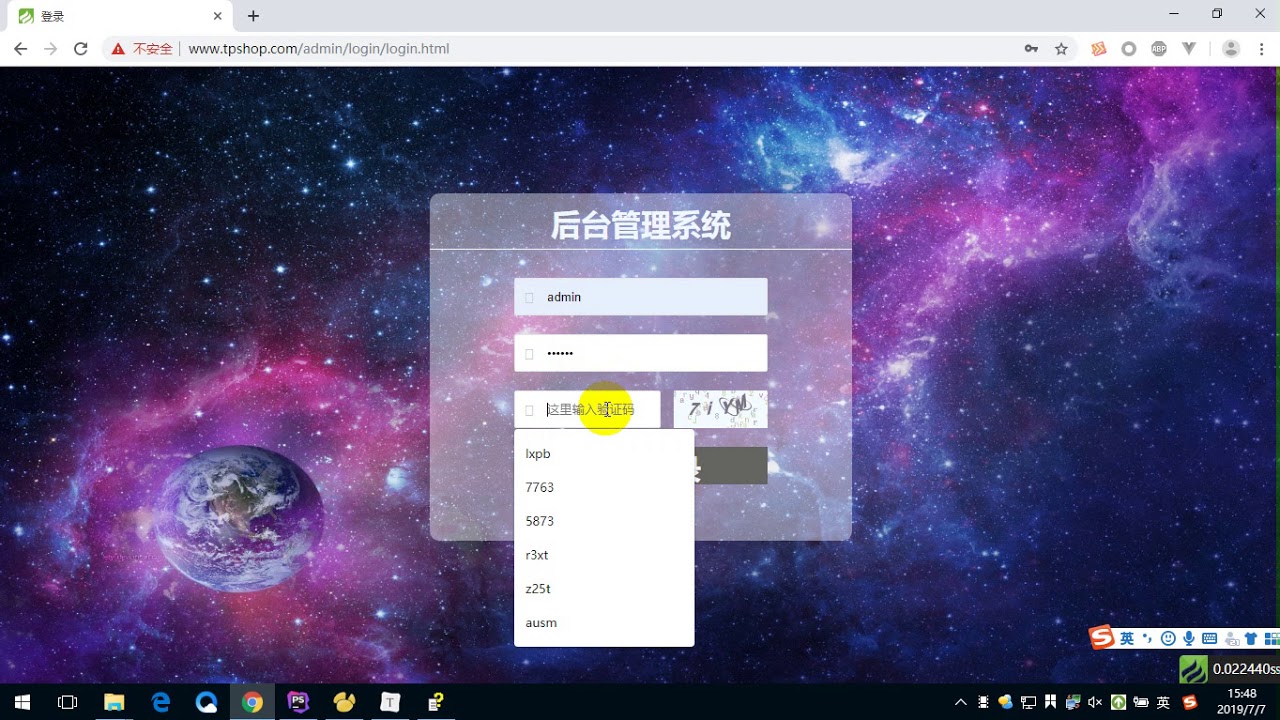
Task: Open File Explorer from the taskbar
Action: (114, 702)
